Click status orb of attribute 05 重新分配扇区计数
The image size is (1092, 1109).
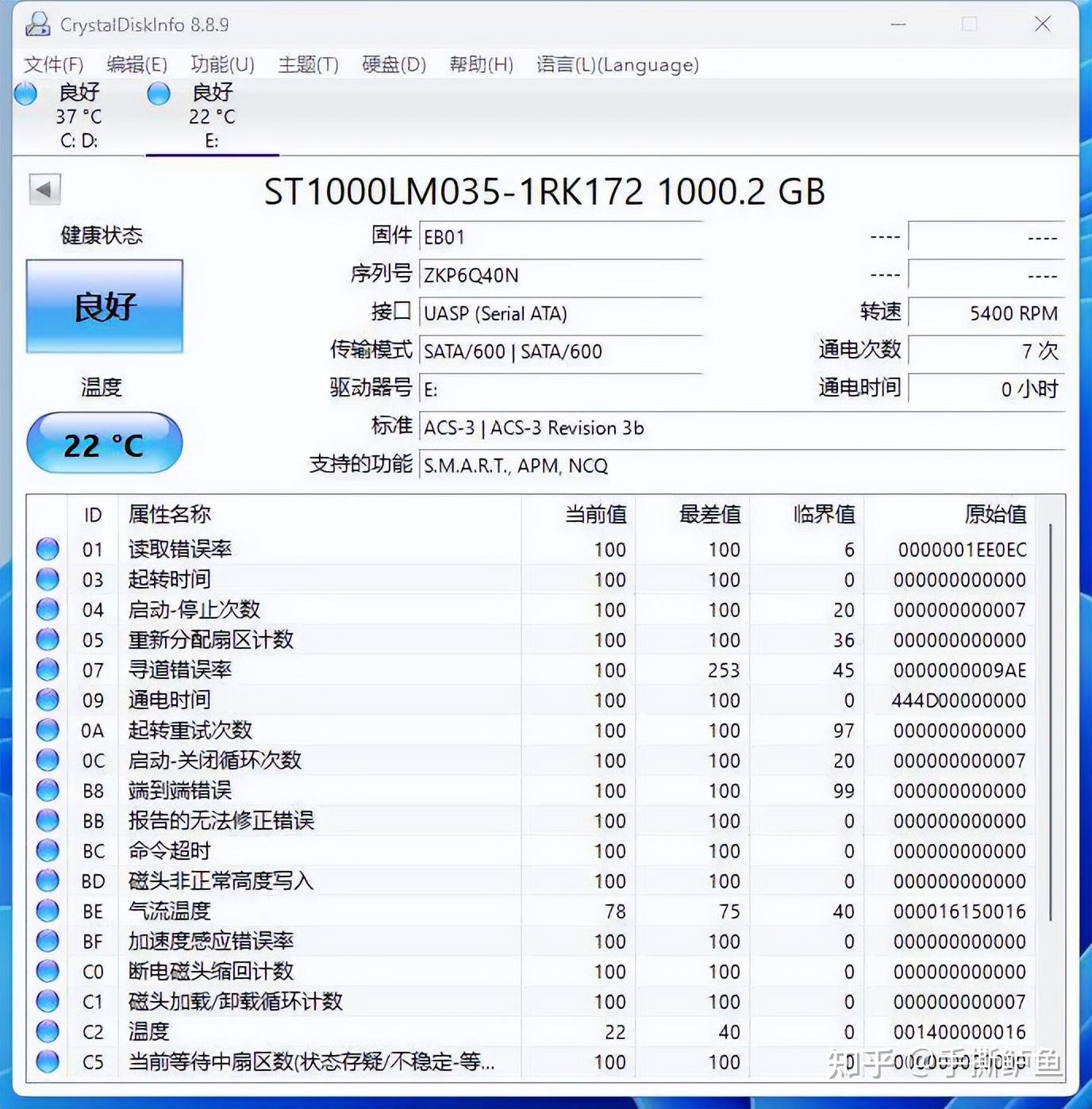coord(48,639)
